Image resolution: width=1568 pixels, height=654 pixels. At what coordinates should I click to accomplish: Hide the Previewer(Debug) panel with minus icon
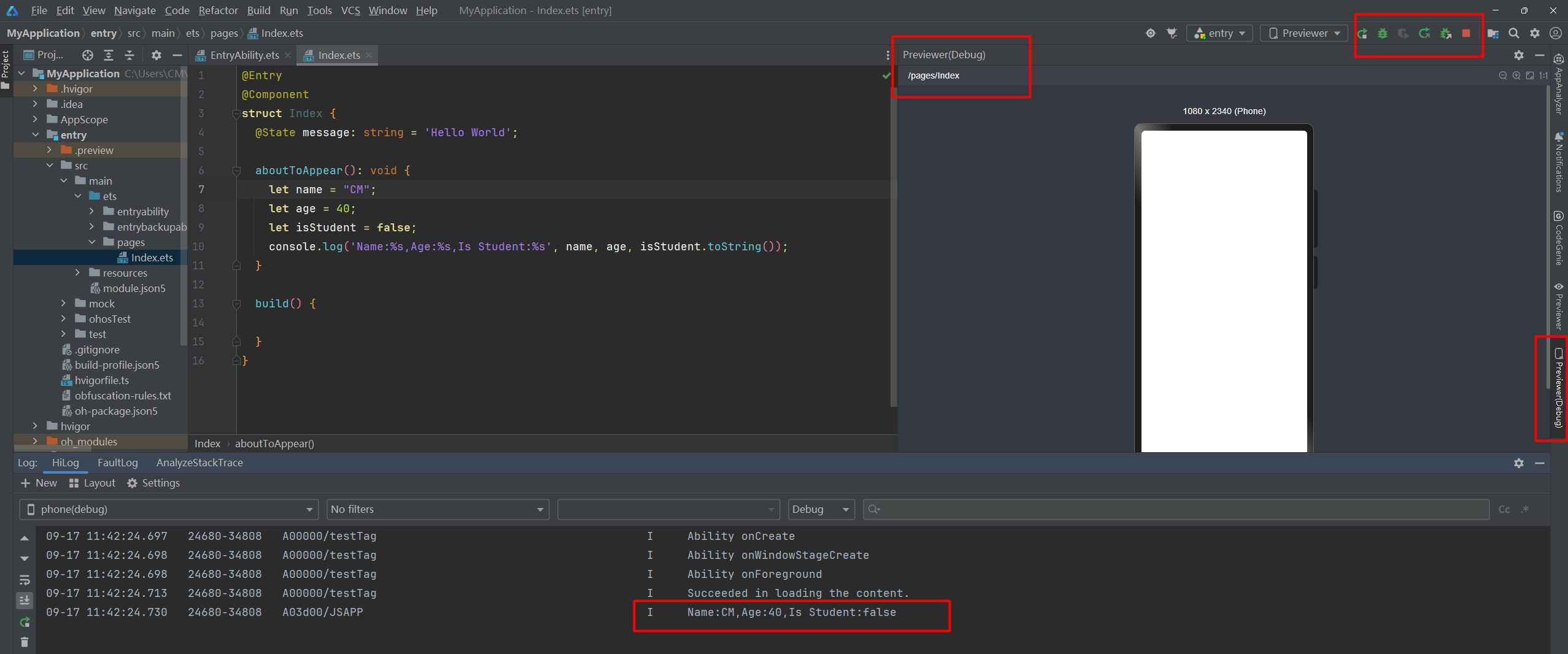point(1539,55)
